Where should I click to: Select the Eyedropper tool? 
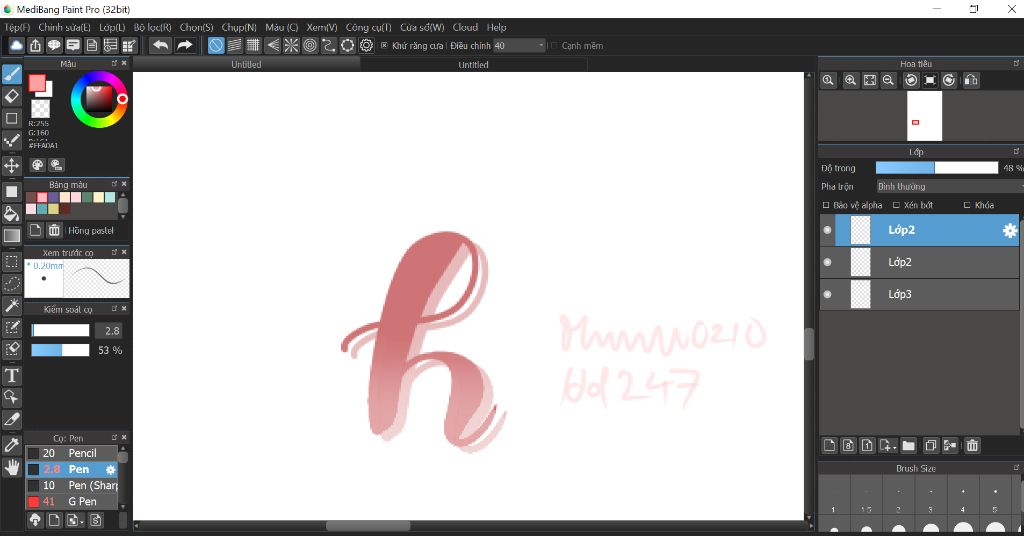pyautogui.click(x=12, y=445)
